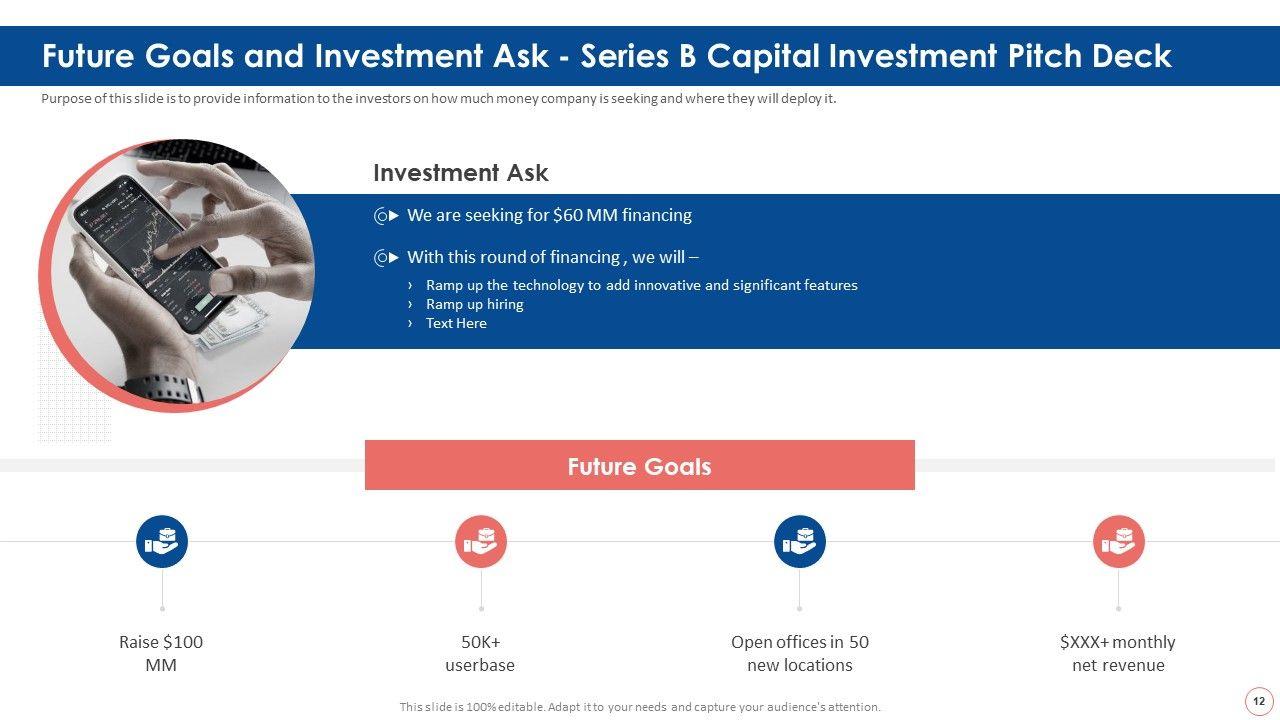The image size is (1280, 720).
Task: Click the chevron before Ramp up hiring
Action: [411, 305]
